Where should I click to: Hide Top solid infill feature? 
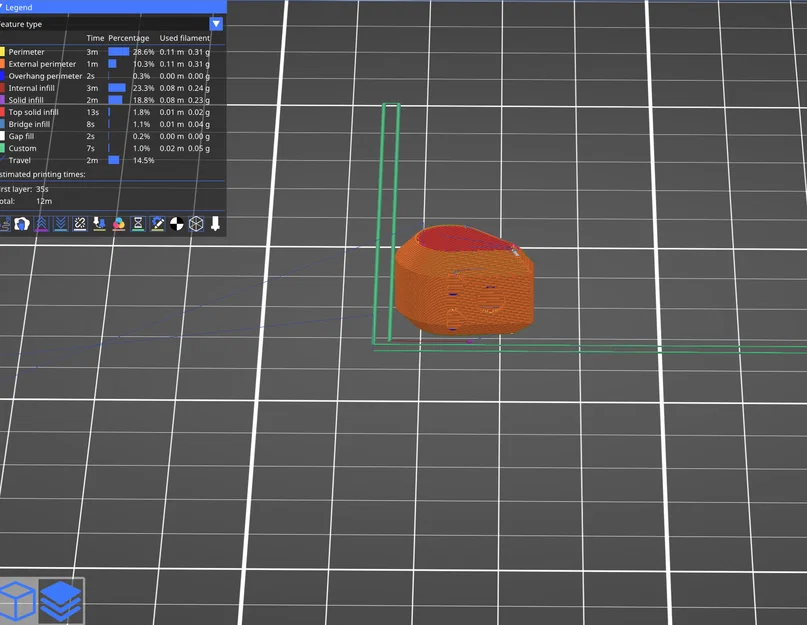point(105,112)
